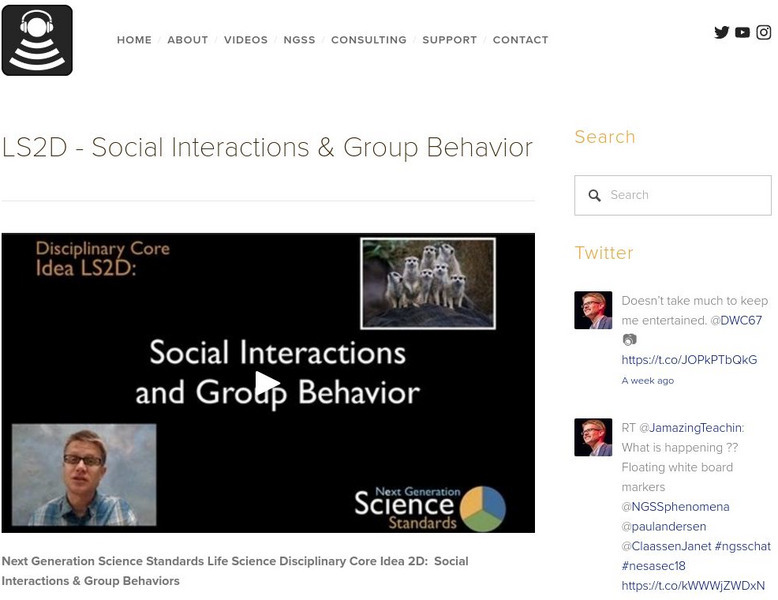778x600 pixels.
Task: Click the LS2D page title heading
Action: [267, 148]
